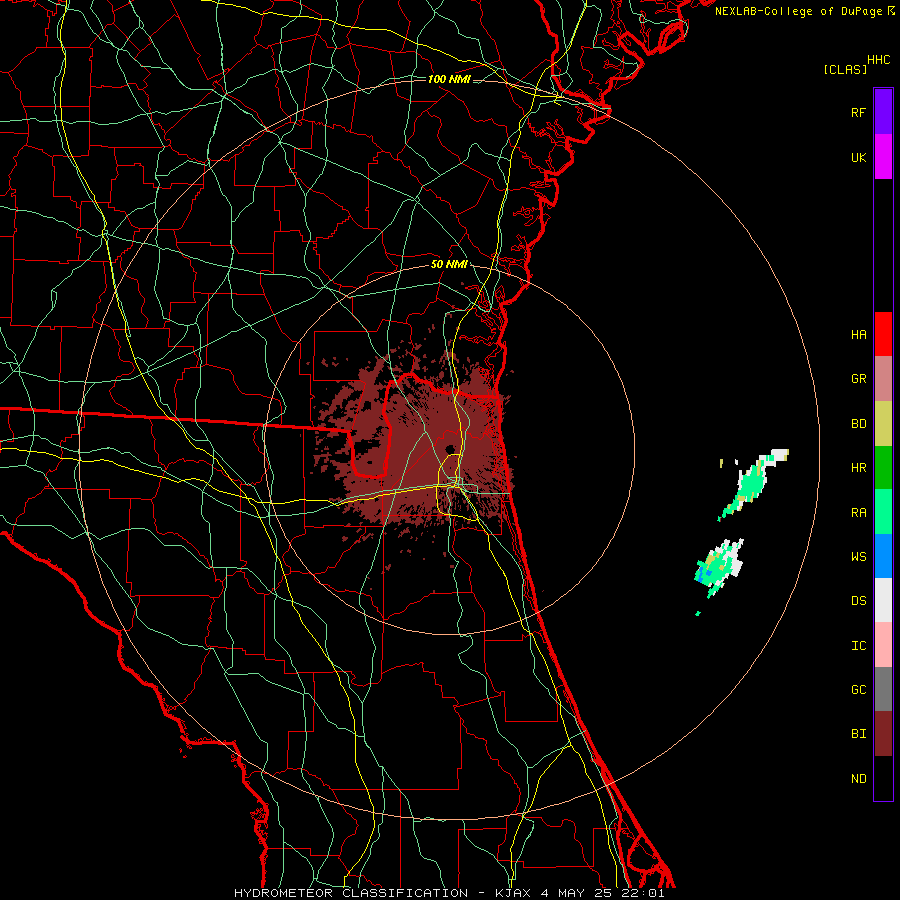Click the 'RF' legend label

(858, 113)
